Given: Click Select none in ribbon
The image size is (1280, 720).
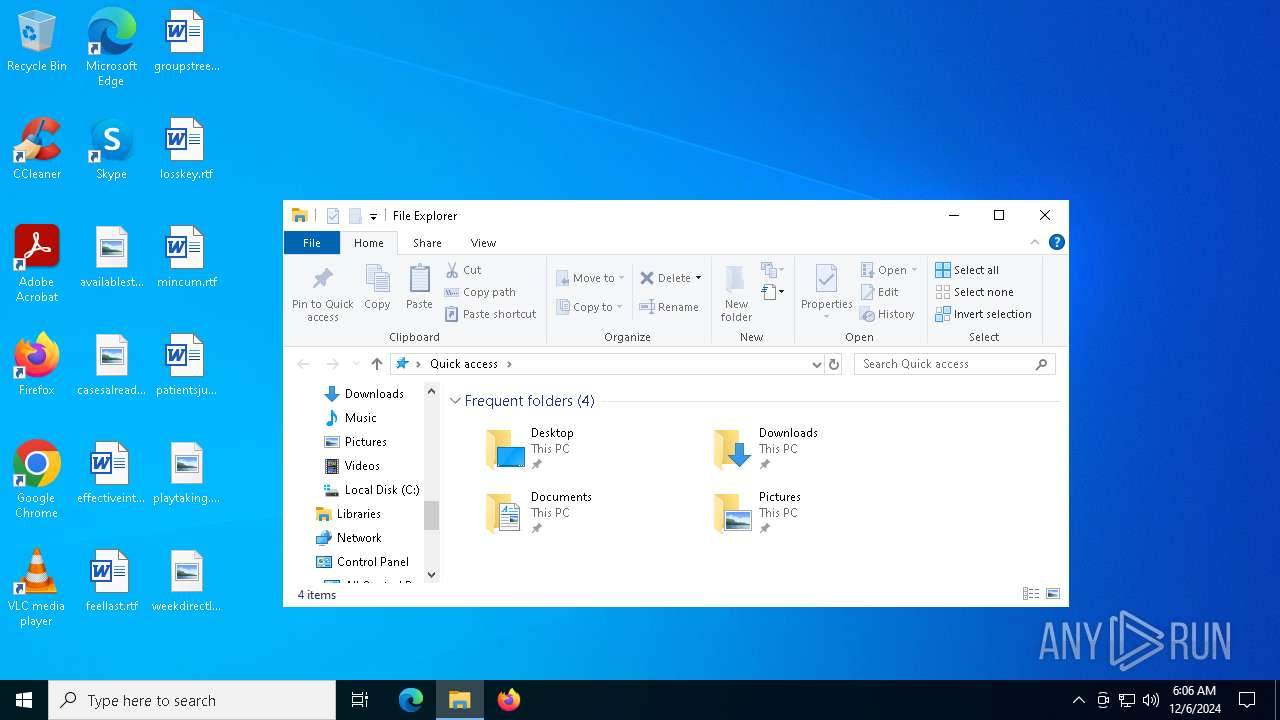Looking at the screenshot, I should coord(974,292).
